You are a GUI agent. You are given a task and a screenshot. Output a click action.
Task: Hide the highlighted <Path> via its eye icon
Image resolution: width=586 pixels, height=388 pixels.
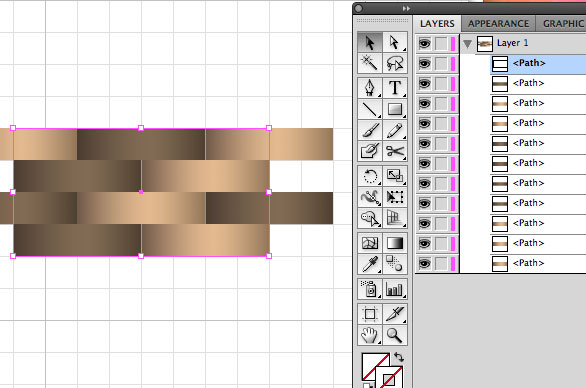(x=424, y=63)
